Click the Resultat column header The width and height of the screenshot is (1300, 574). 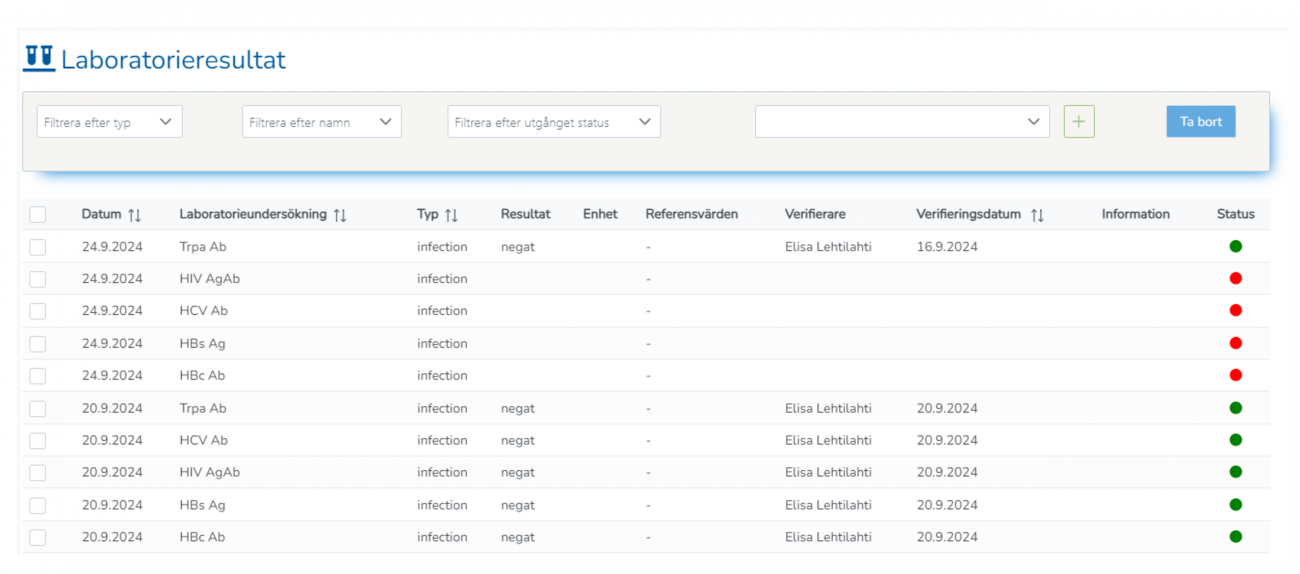point(525,214)
